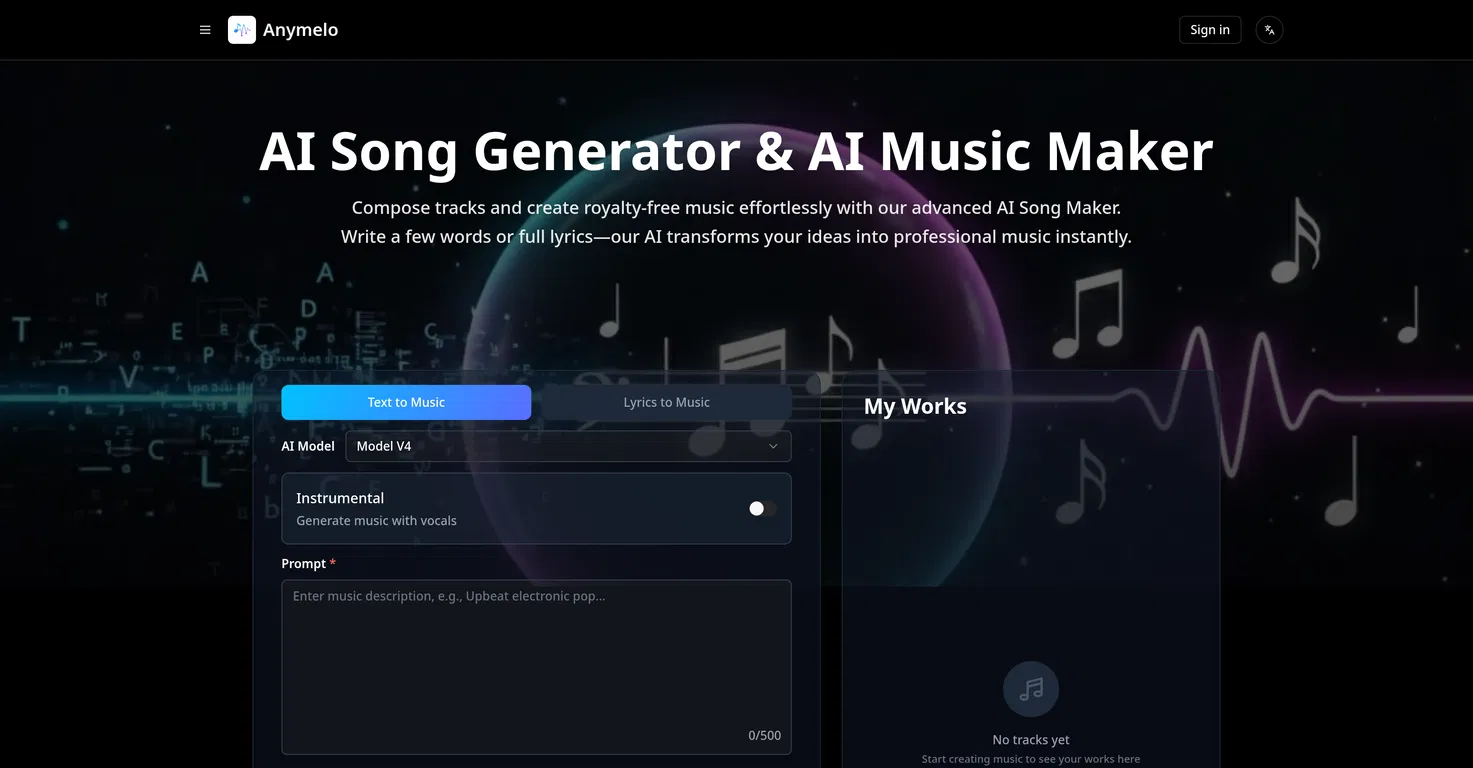The height and width of the screenshot is (768, 1473).
Task: Open the hamburger navigation menu
Action: [205, 30]
